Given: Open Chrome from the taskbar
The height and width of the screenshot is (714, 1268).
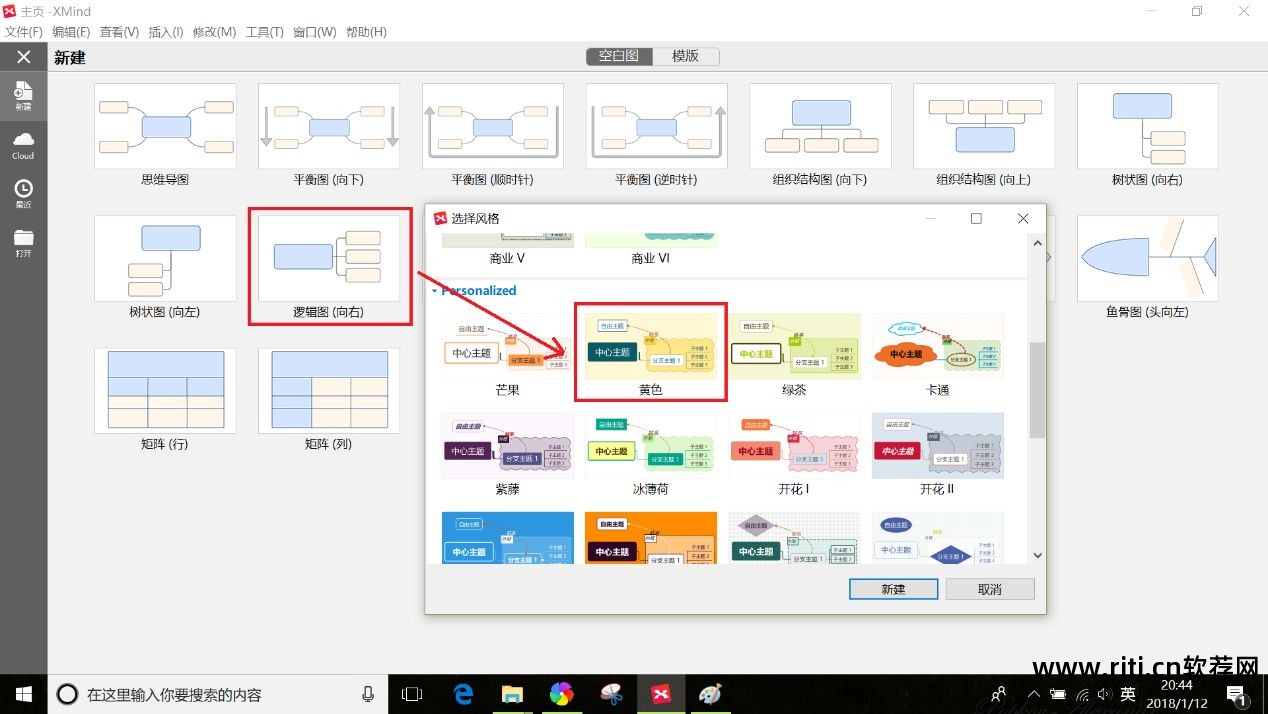Looking at the screenshot, I should pyautogui.click(x=561, y=693).
